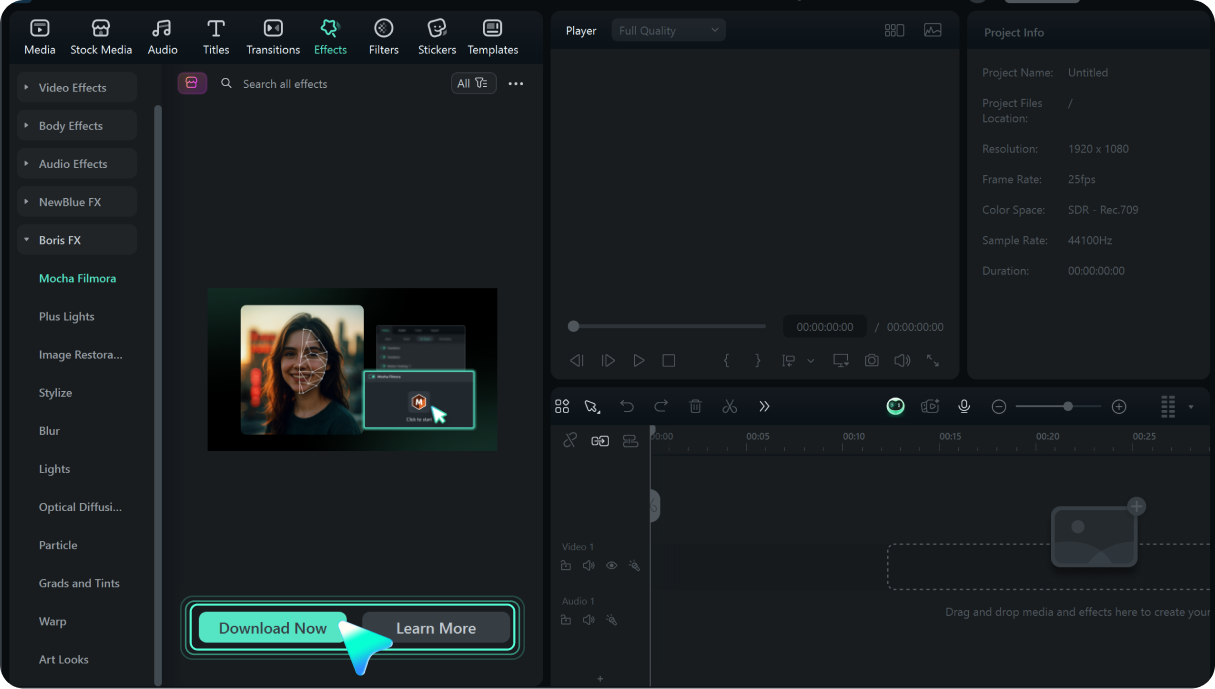Image resolution: width=1215 pixels, height=689 pixels.
Task: Record a voiceover with the Microphone icon
Action: pyautogui.click(x=963, y=406)
